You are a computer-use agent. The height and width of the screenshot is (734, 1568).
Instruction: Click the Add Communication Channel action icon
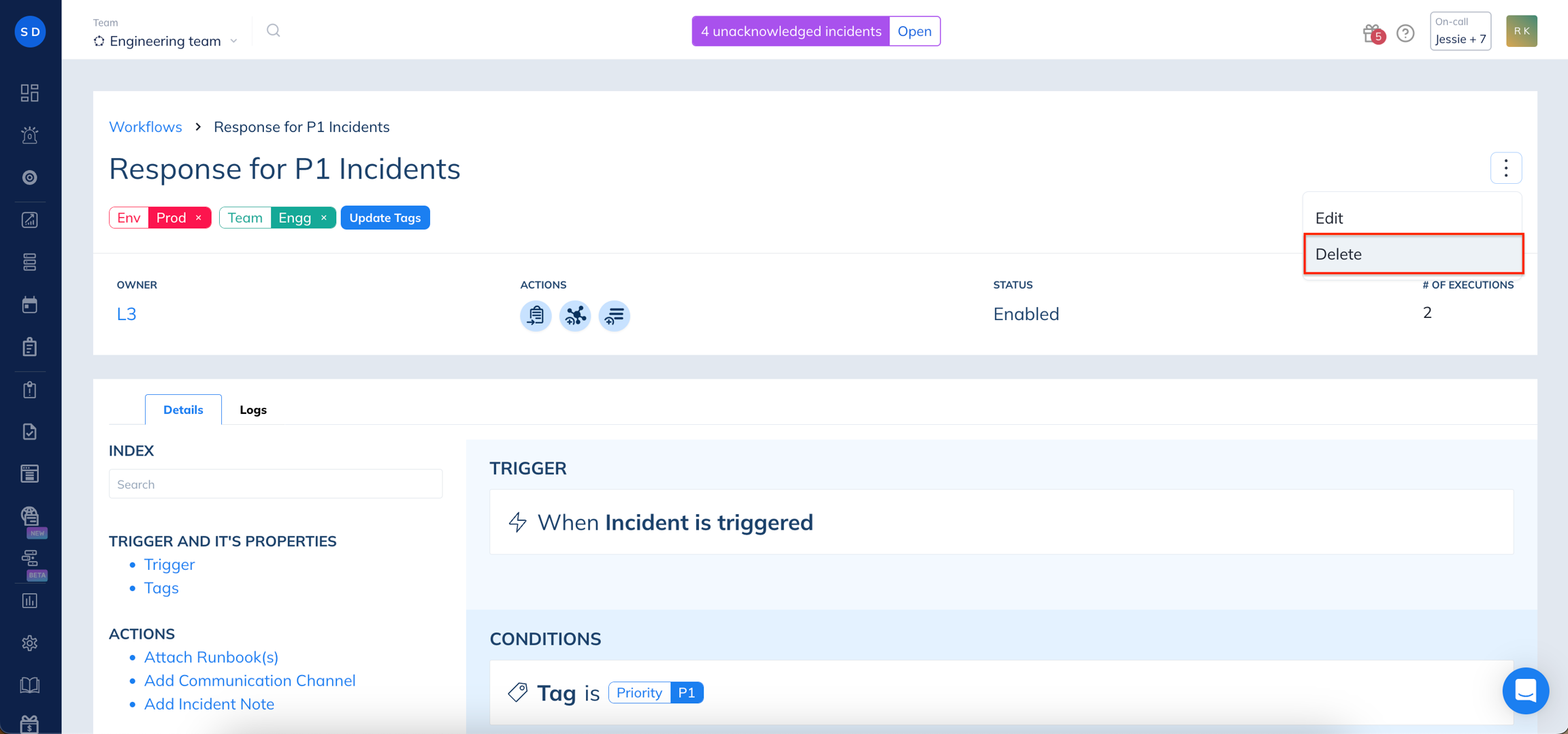[575, 315]
